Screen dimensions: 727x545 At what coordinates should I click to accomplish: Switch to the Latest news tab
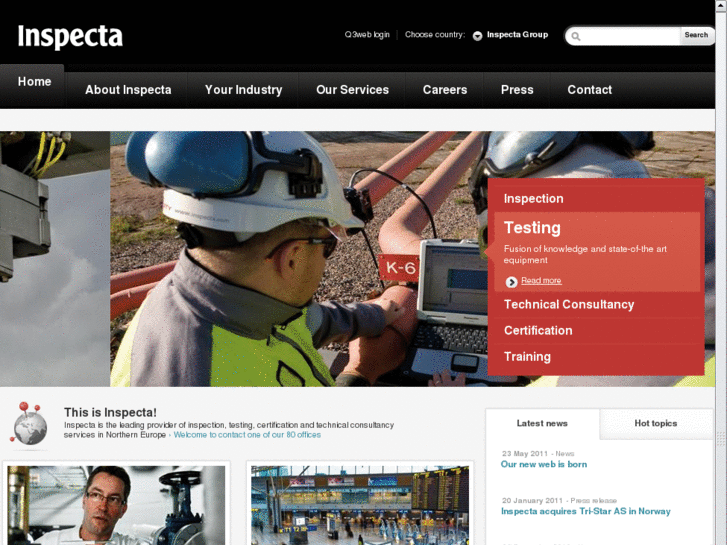click(542, 423)
